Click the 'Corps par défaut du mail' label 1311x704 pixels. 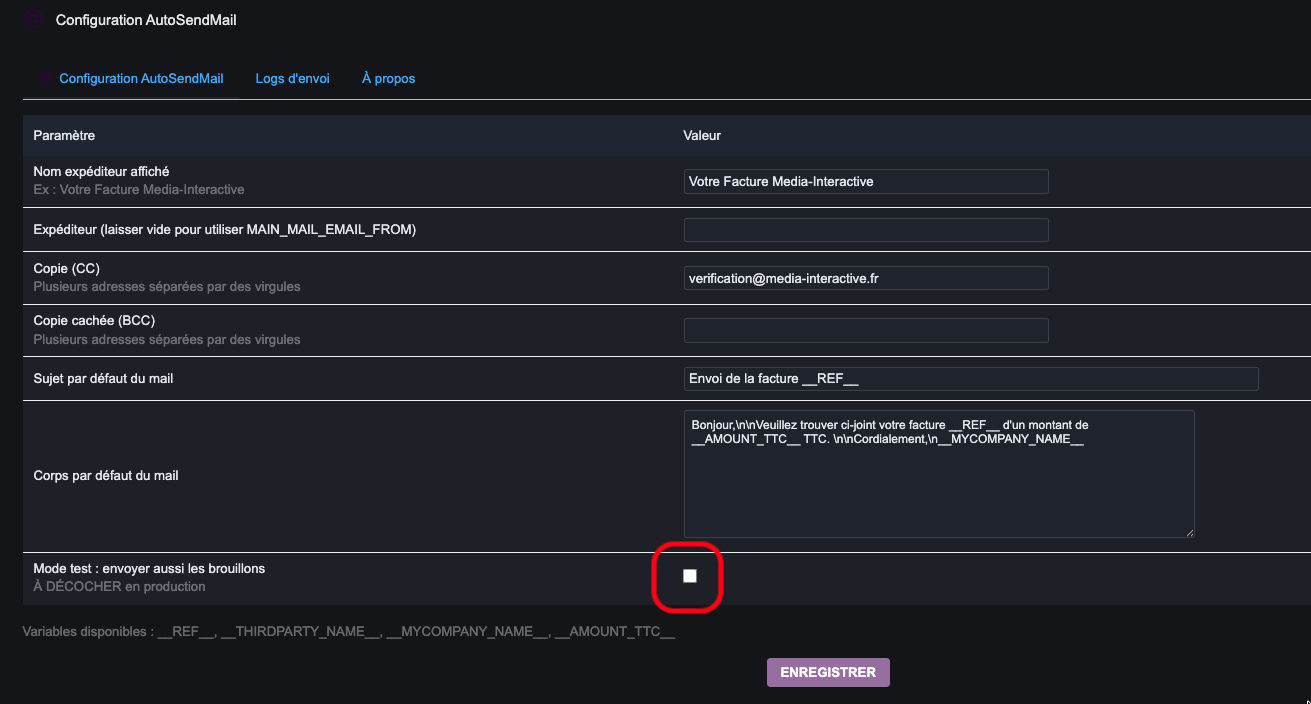(x=106, y=476)
